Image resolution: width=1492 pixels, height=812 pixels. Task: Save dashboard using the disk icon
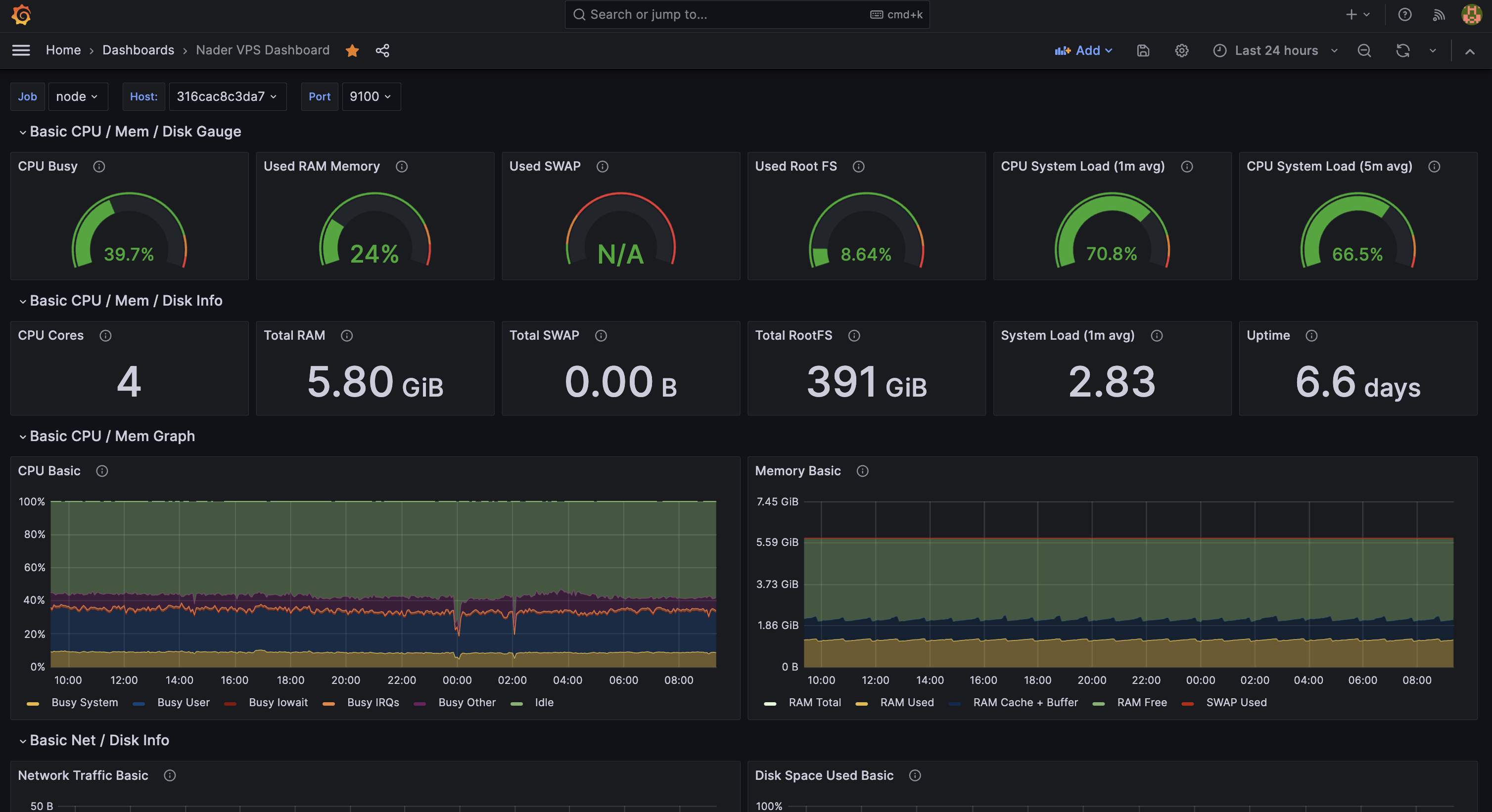point(1143,50)
